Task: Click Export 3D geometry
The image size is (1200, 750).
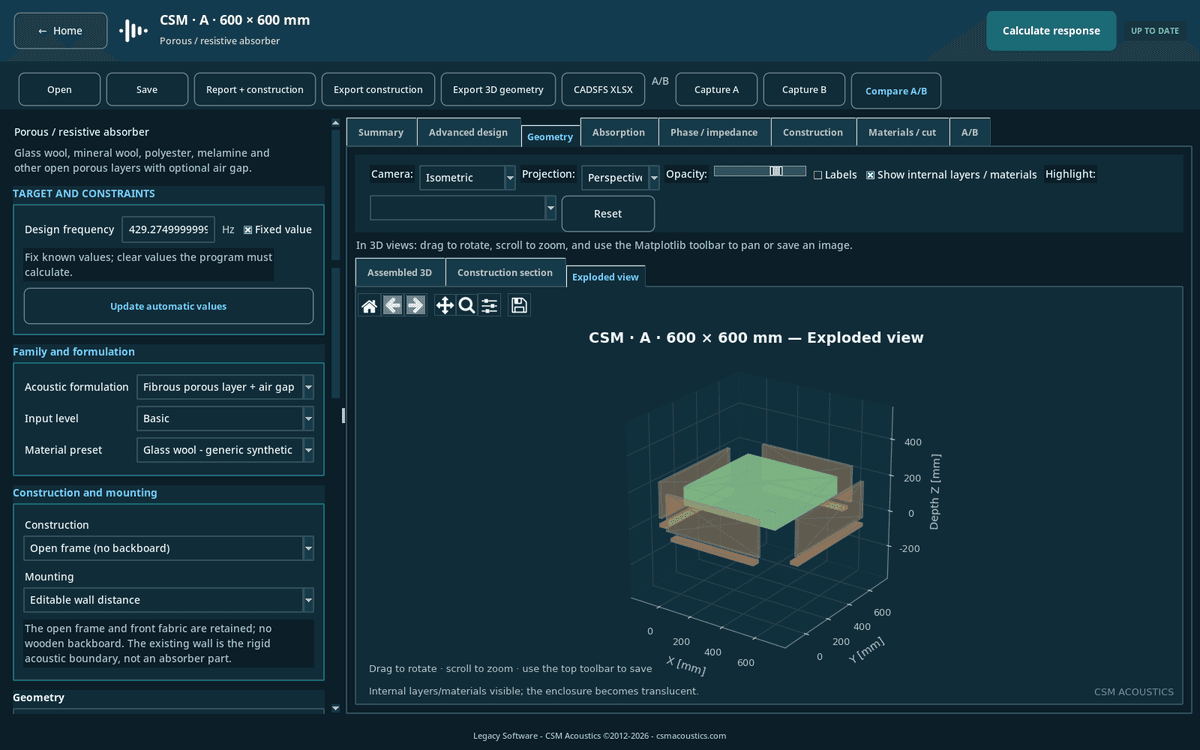Action: click(x=498, y=90)
